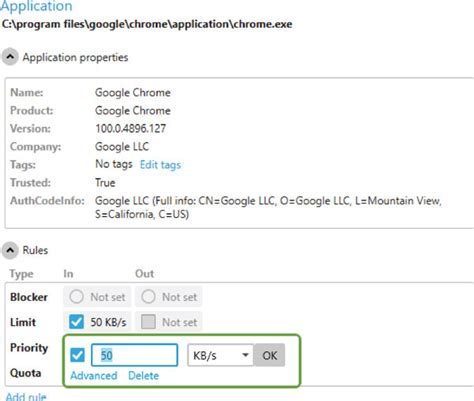Collapse the Application properties section
The image size is (474, 401).
click(10, 57)
